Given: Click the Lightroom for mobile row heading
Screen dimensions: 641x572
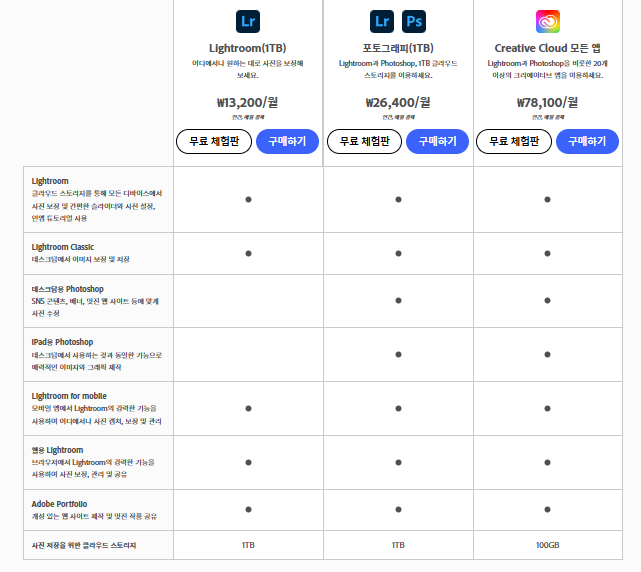Looking at the screenshot, I should coord(69,396).
